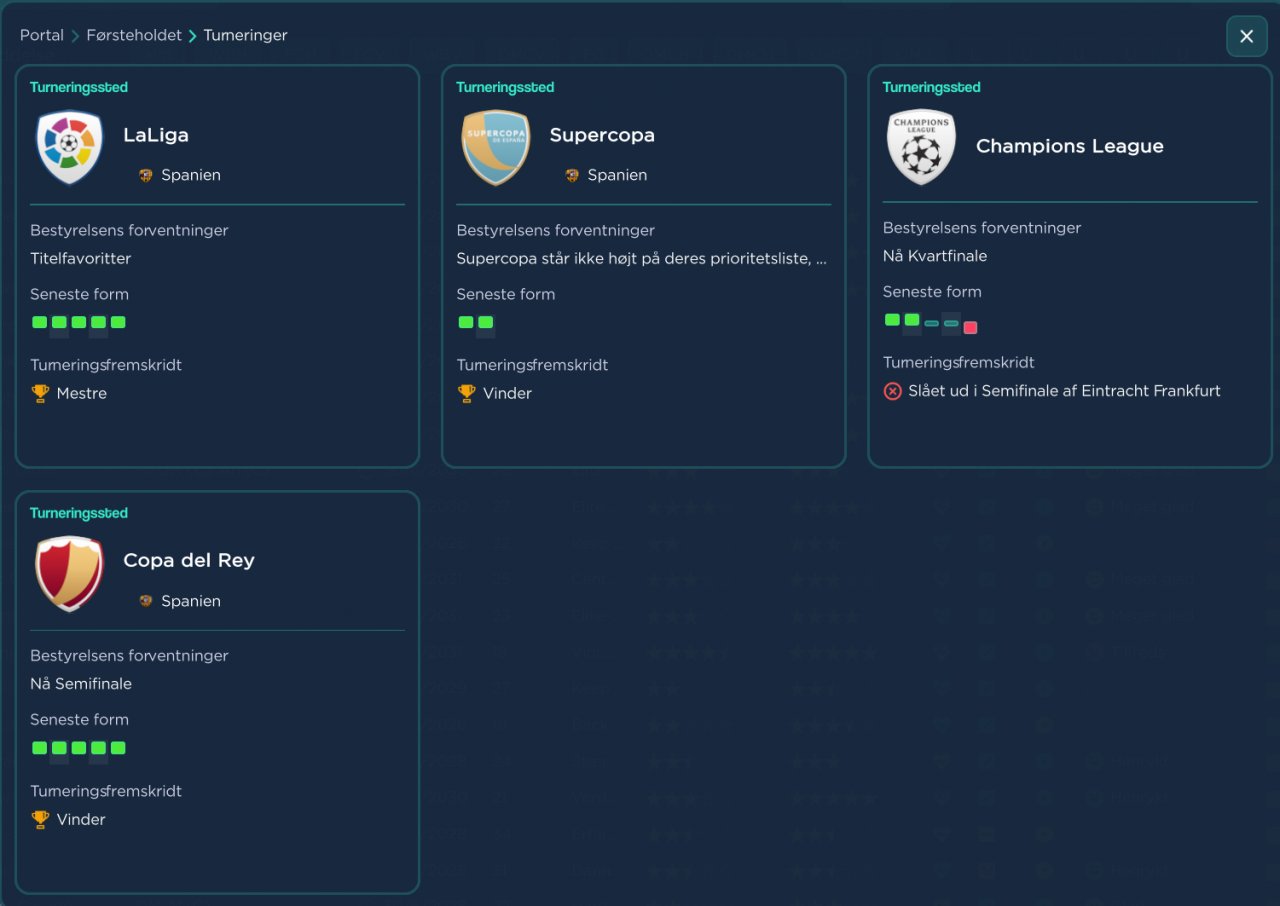
Task: Click the Copa del Rey shield logo
Action: [x=70, y=573]
